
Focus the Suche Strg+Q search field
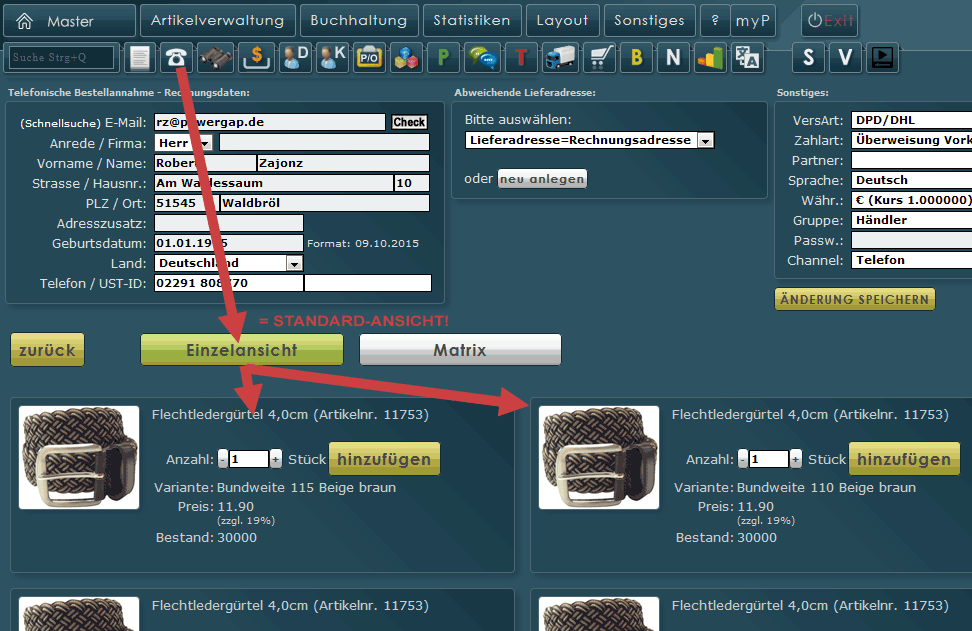point(61,58)
